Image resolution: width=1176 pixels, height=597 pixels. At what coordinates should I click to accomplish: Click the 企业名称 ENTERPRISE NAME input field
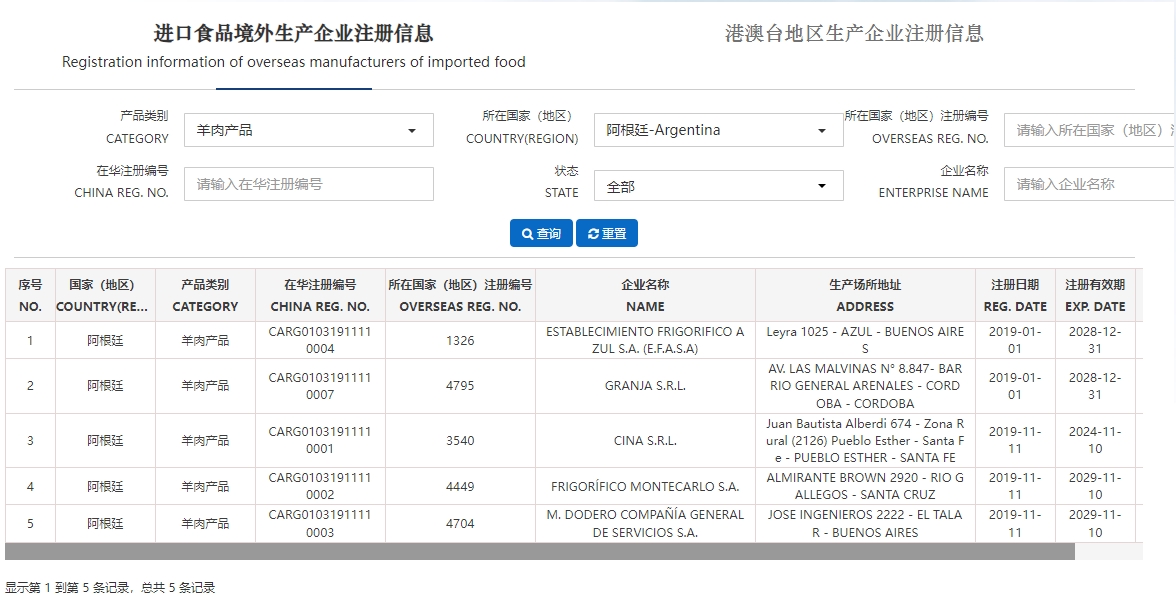click(x=1090, y=184)
